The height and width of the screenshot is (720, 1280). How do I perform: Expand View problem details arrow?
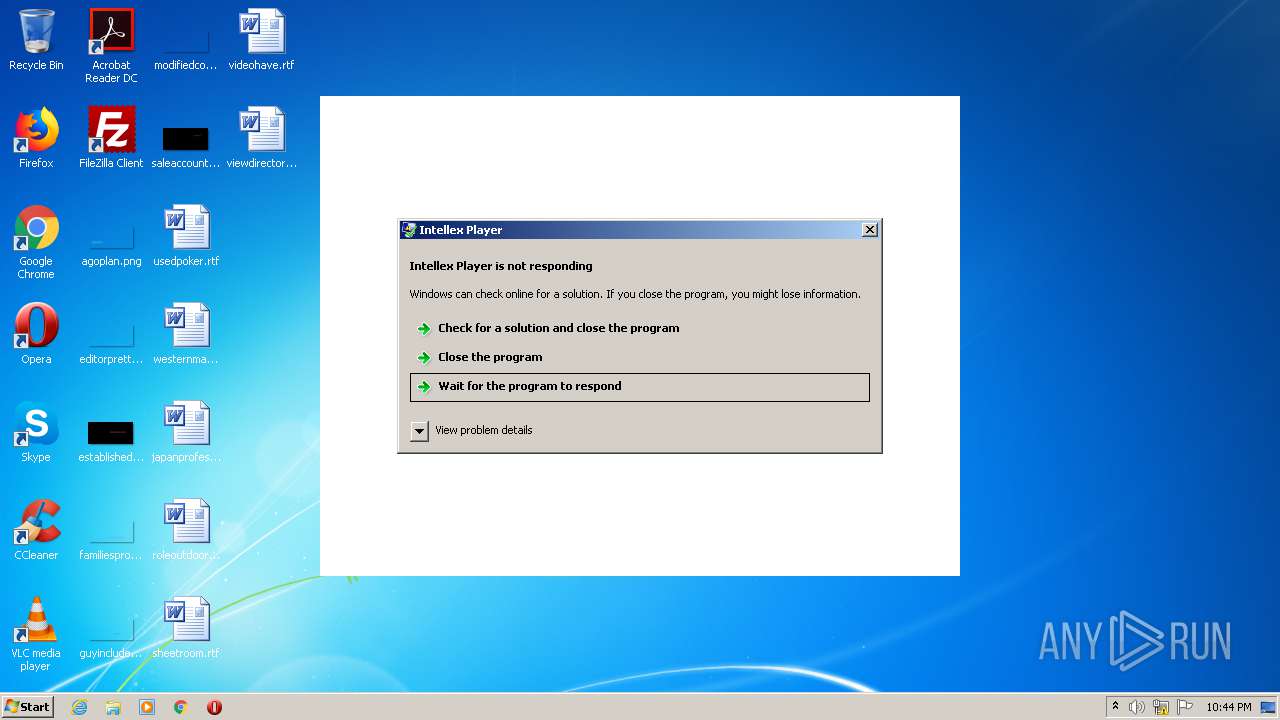419,431
